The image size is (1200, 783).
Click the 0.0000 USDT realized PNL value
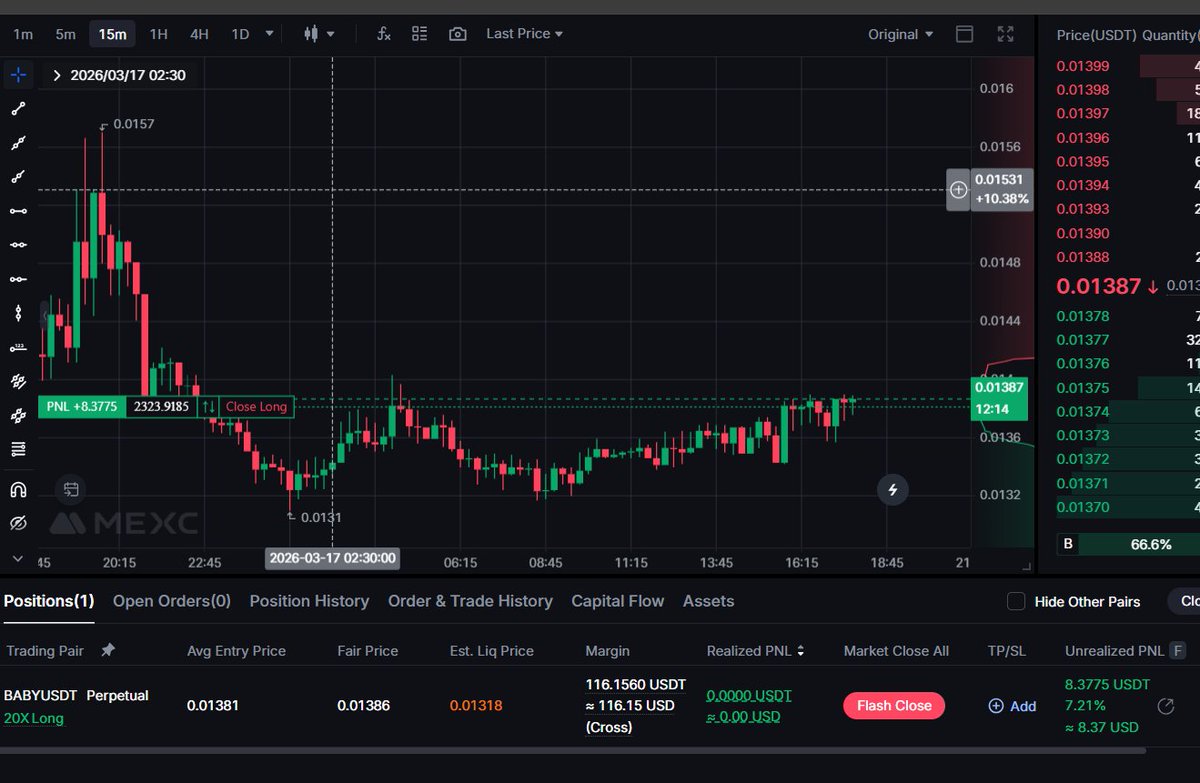tap(749, 695)
